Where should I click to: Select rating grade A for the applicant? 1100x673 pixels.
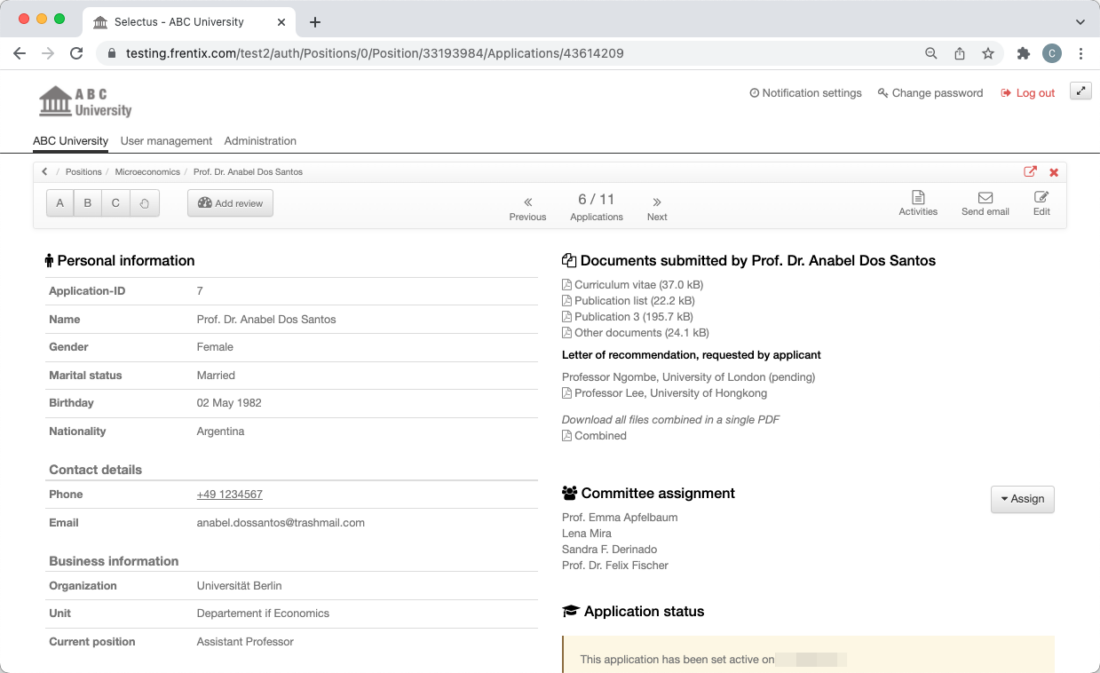(60, 202)
